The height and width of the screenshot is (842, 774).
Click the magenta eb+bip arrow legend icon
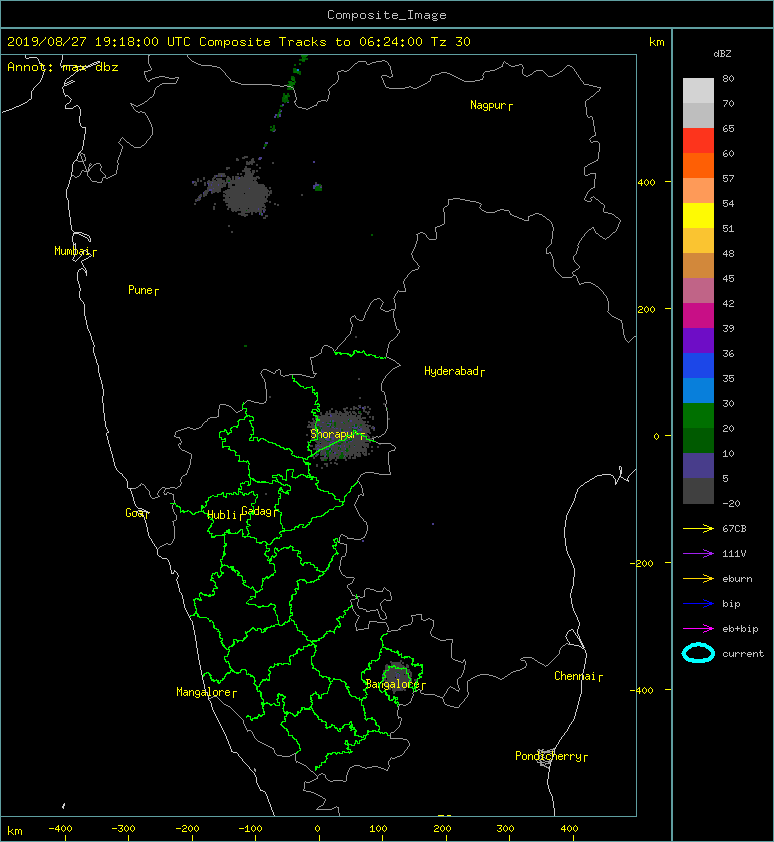pos(698,629)
